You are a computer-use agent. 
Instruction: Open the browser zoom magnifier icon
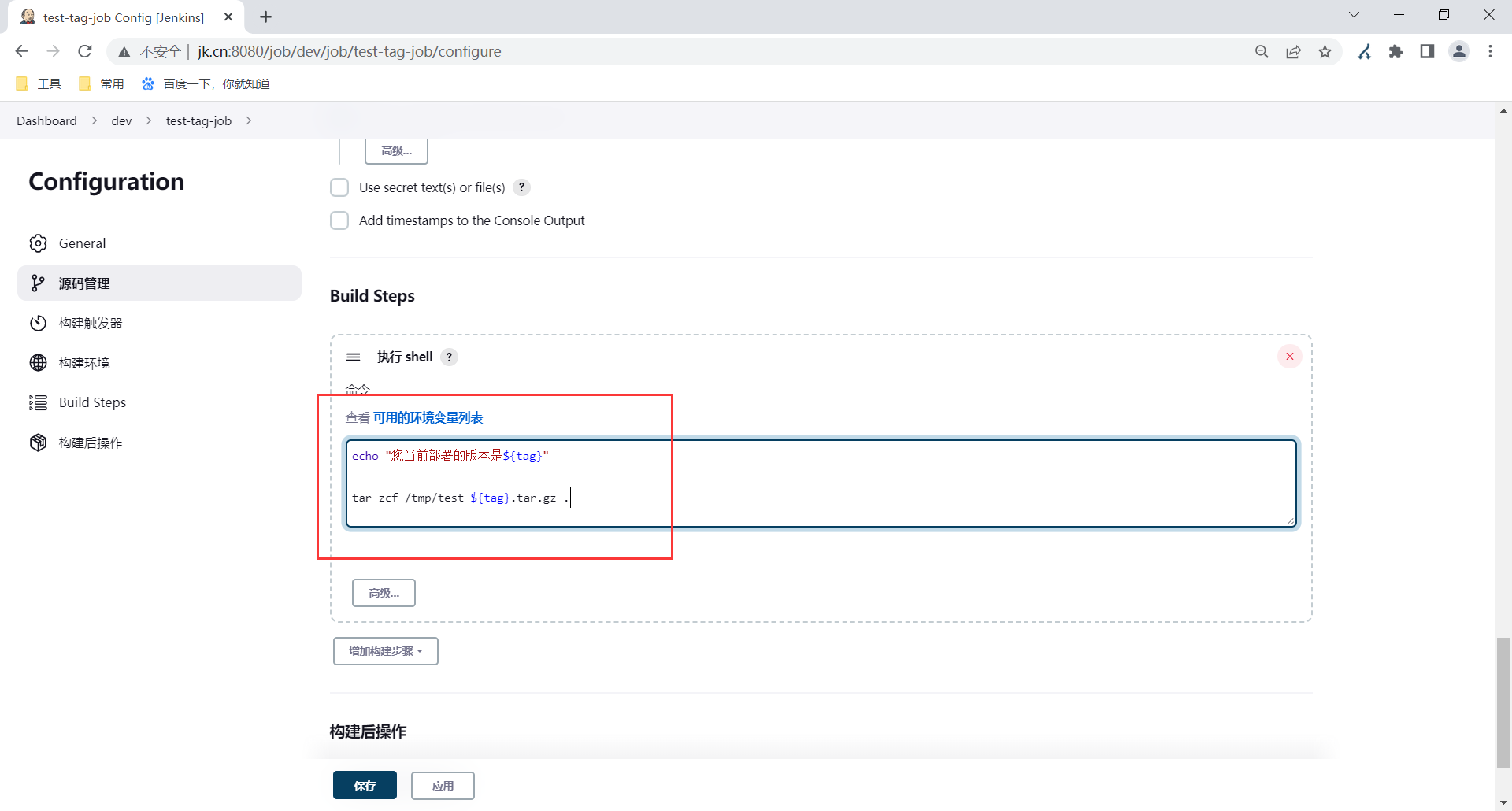pyautogui.click(x=1262, y=51)
